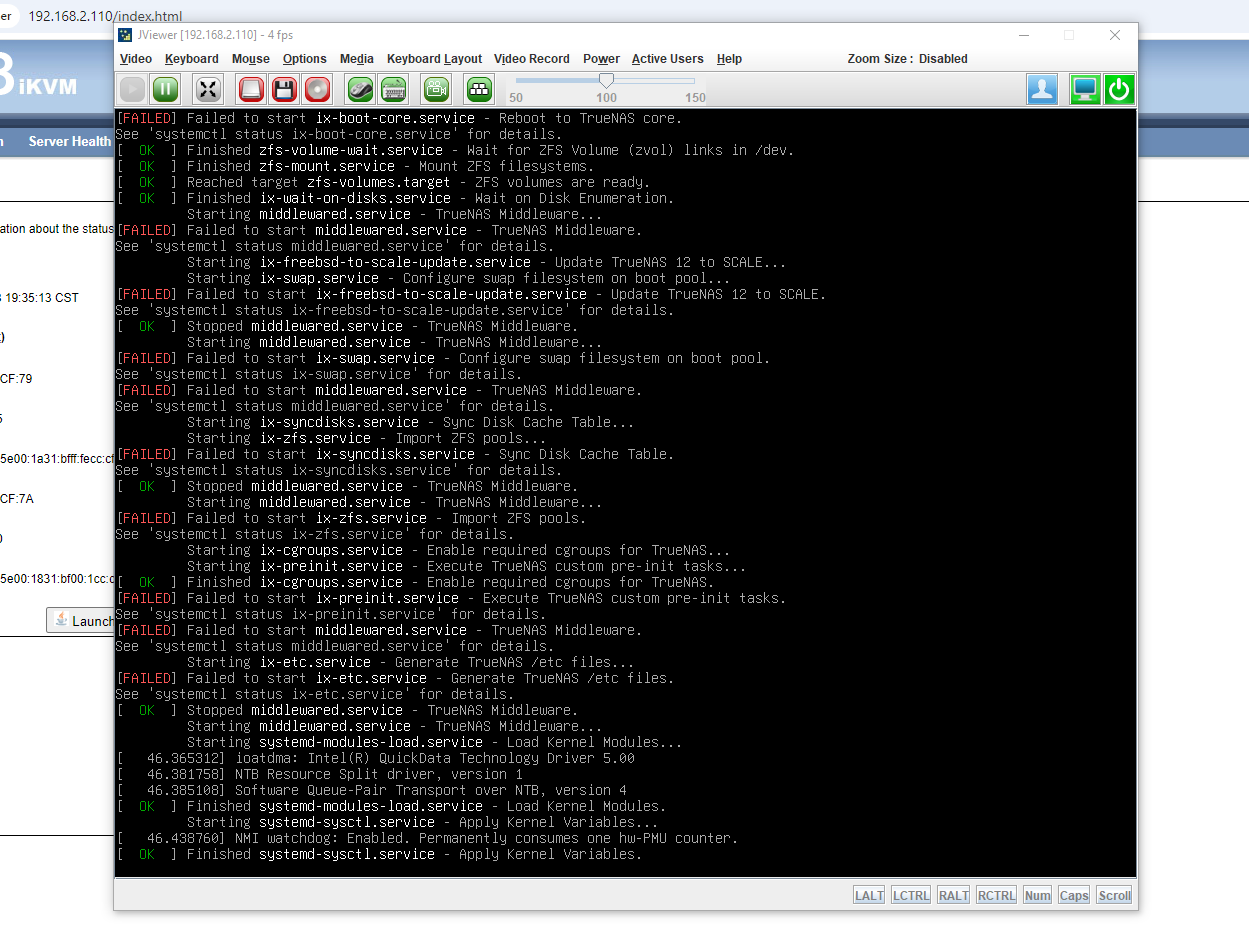Toggle the Scroll lock indicator
The width and height of the screenshot is (1249, 940).
pyautogui.click(x=1114, y=895)
